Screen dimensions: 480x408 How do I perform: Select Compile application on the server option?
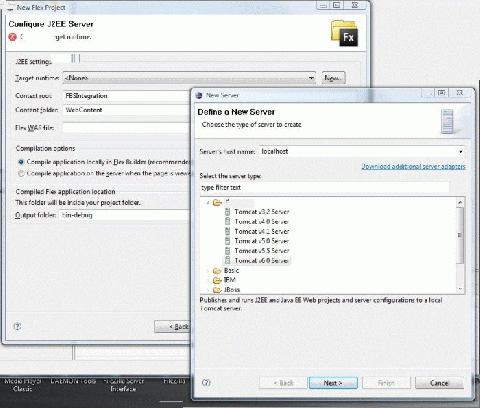pyautogui.click(x=21, y=173)
